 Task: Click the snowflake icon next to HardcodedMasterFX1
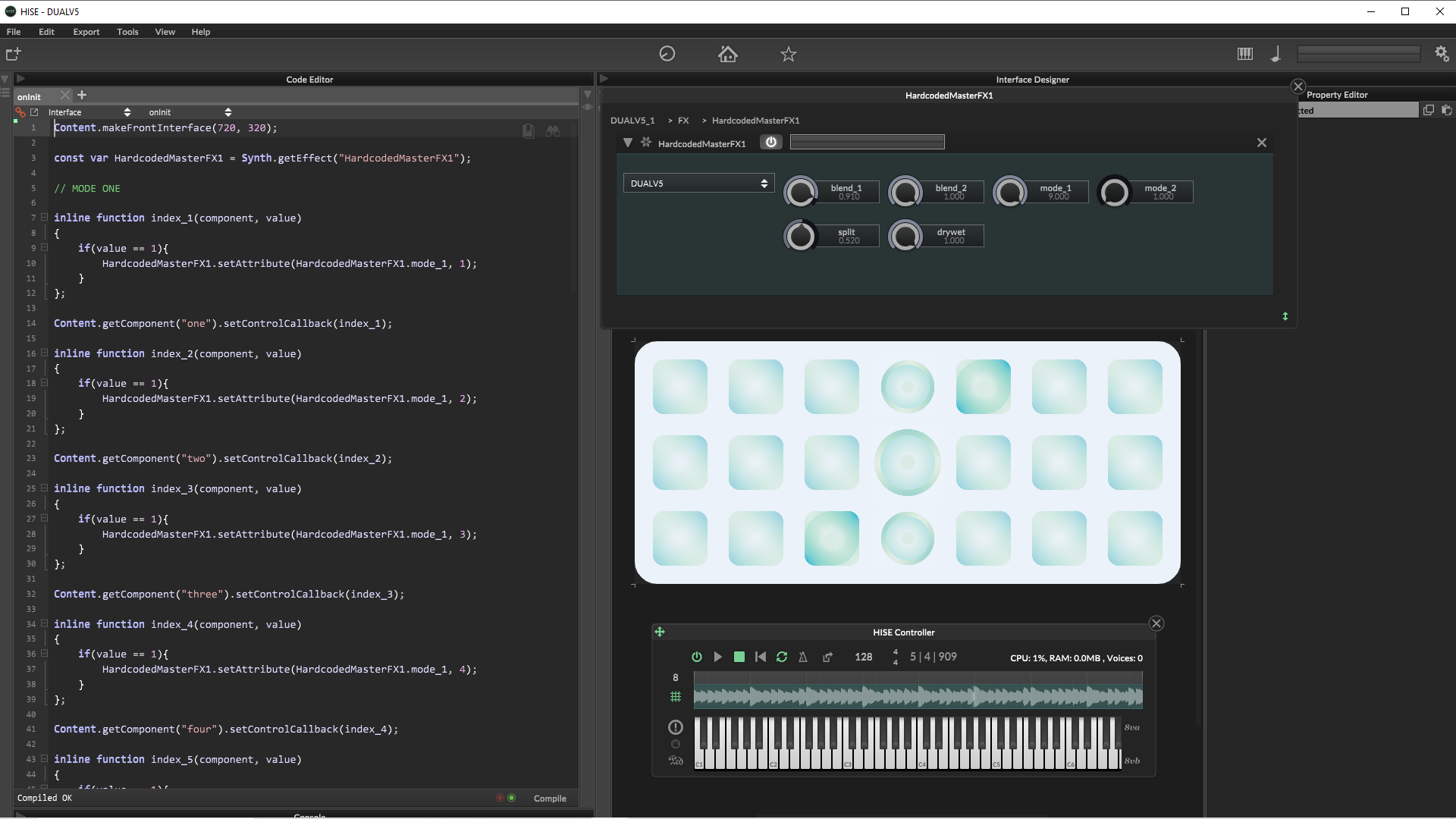[646, 143]
